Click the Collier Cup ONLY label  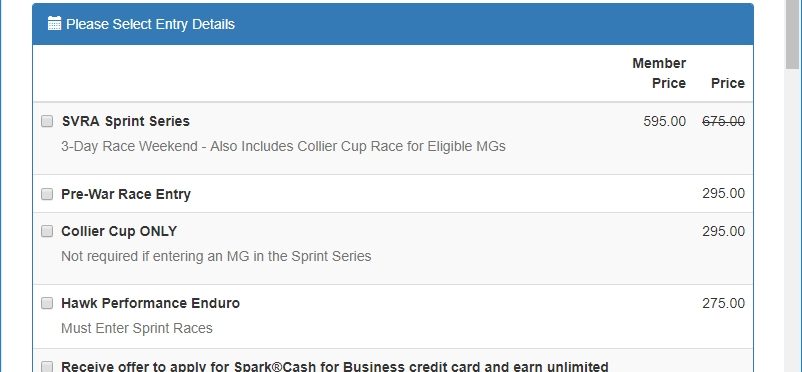tap(119, 231)
